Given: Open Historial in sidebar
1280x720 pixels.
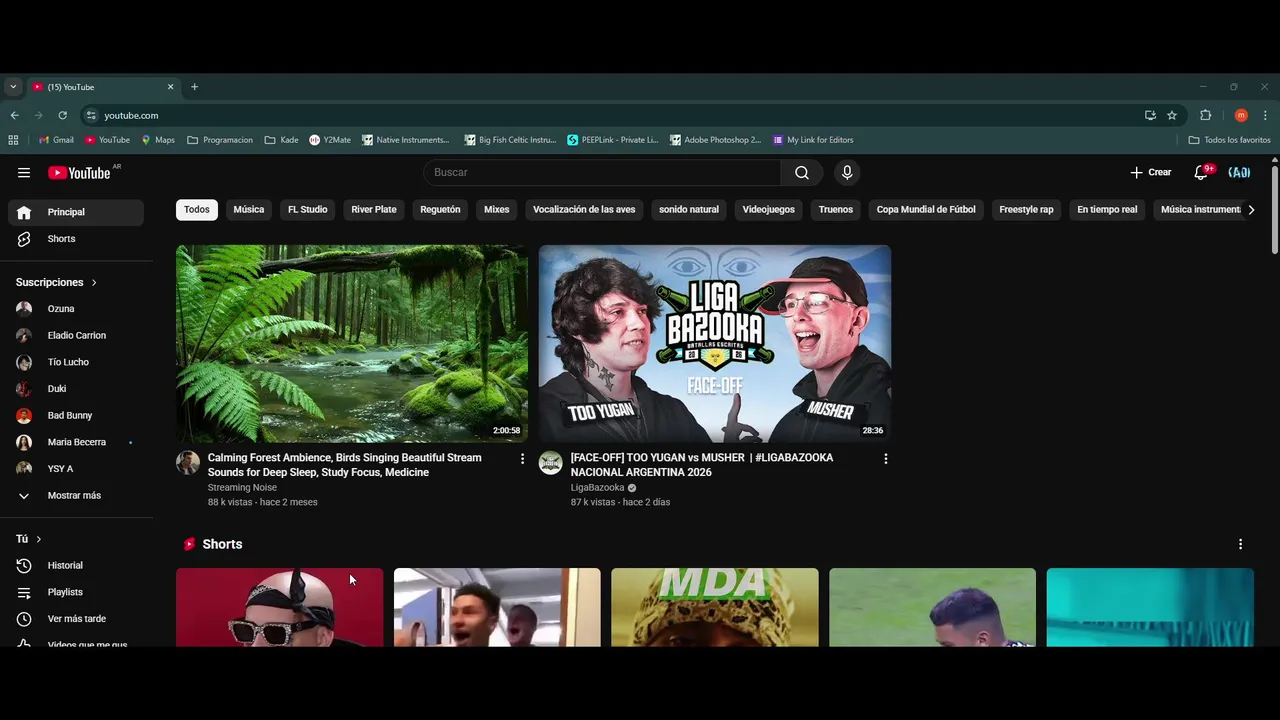Looking at the screenshot, I should [x=76, y=566].
